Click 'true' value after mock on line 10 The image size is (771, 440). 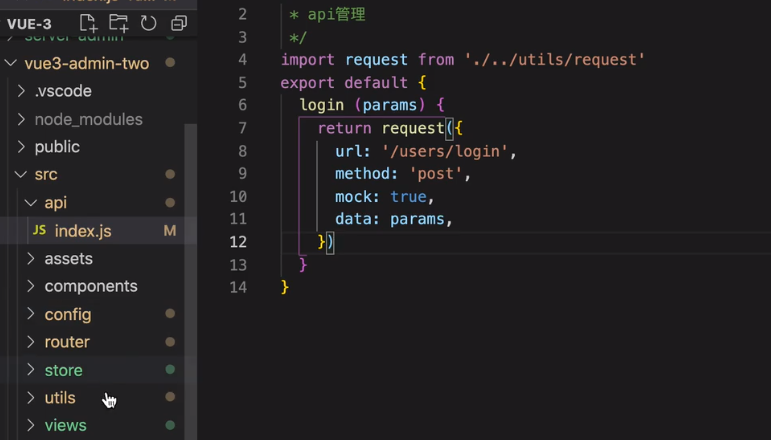click(x=408, y=197)
